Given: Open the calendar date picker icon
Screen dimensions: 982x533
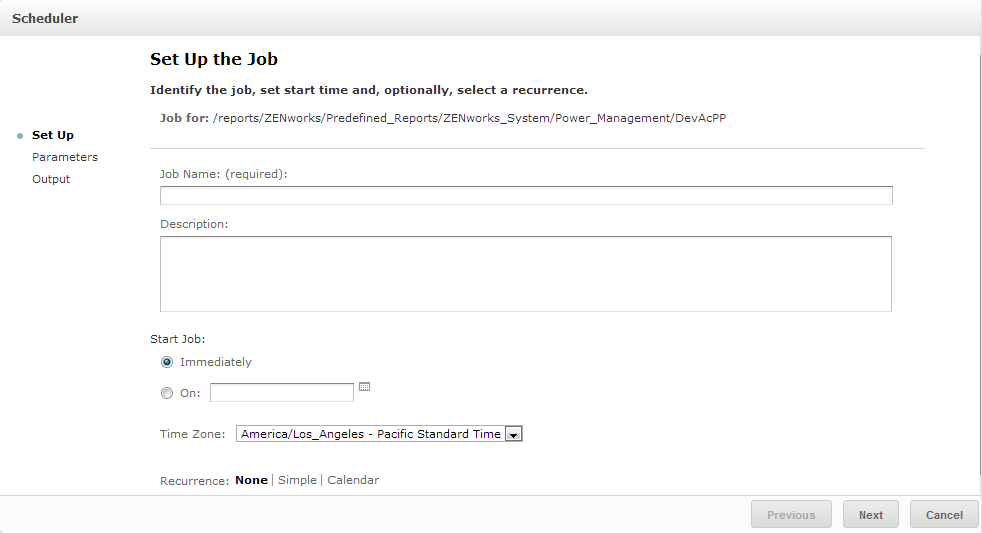Looking at the screenshot, I should pyautogui.click(x=365, y=386).
